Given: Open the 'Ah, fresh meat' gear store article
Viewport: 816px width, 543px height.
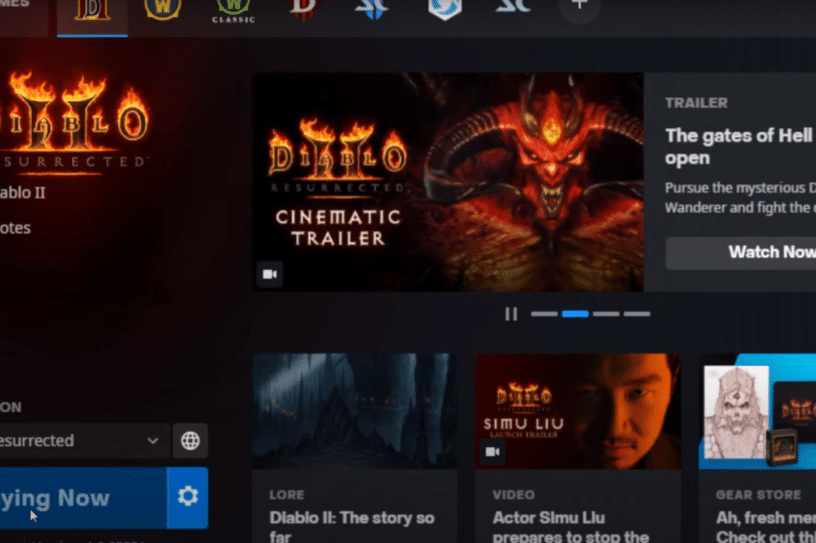Looking at the screenshot, I should coord(766,526).
